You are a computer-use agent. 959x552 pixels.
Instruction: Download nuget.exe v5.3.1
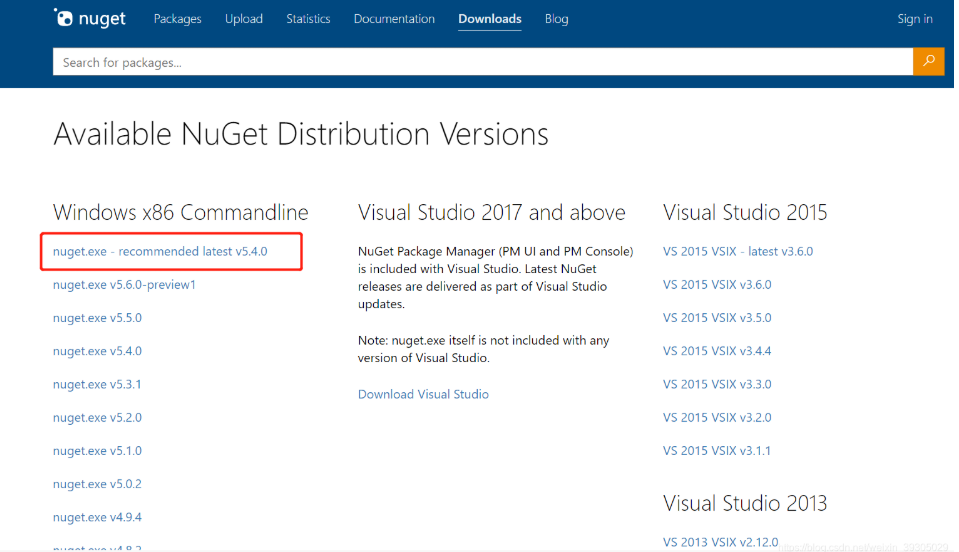pos(97,384)
